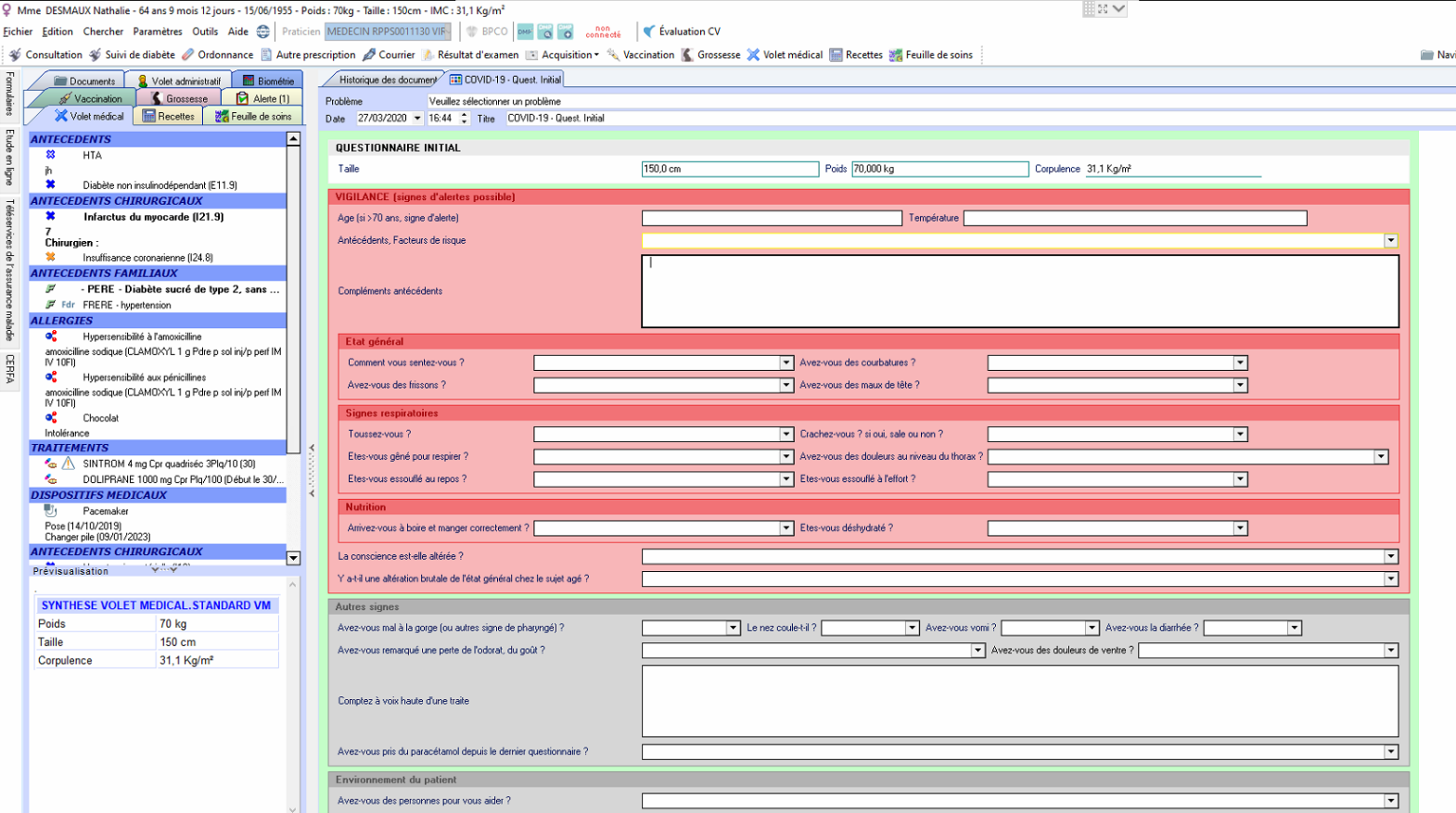Click the orange cross beside Insuffisance coronarienne
The width and height of the screenshot is (1456, 813).
[50, 257]
